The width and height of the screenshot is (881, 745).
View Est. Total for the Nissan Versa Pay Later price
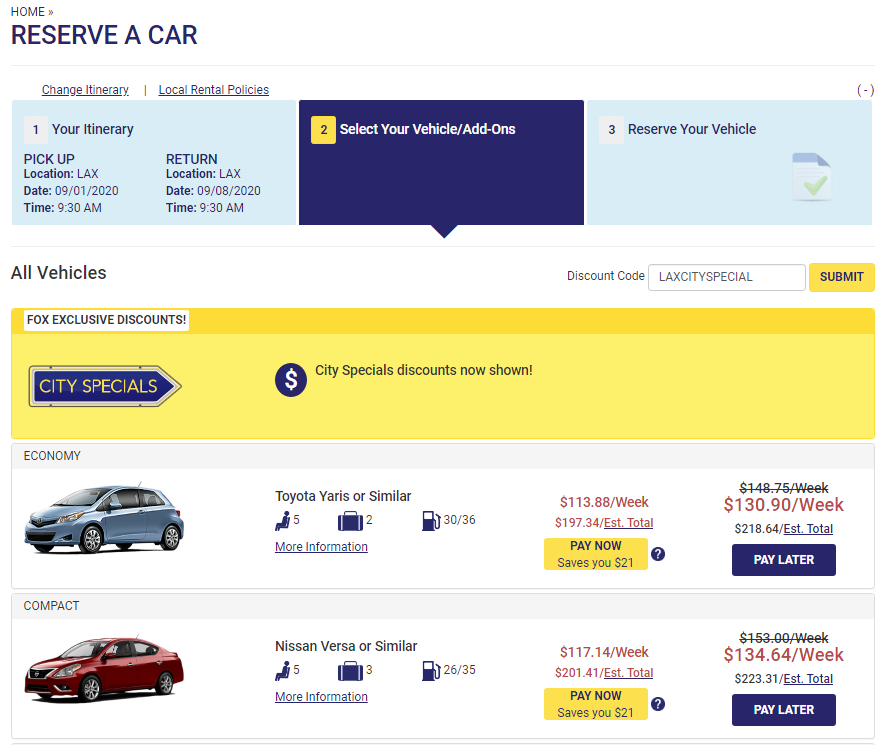point(807,678)
